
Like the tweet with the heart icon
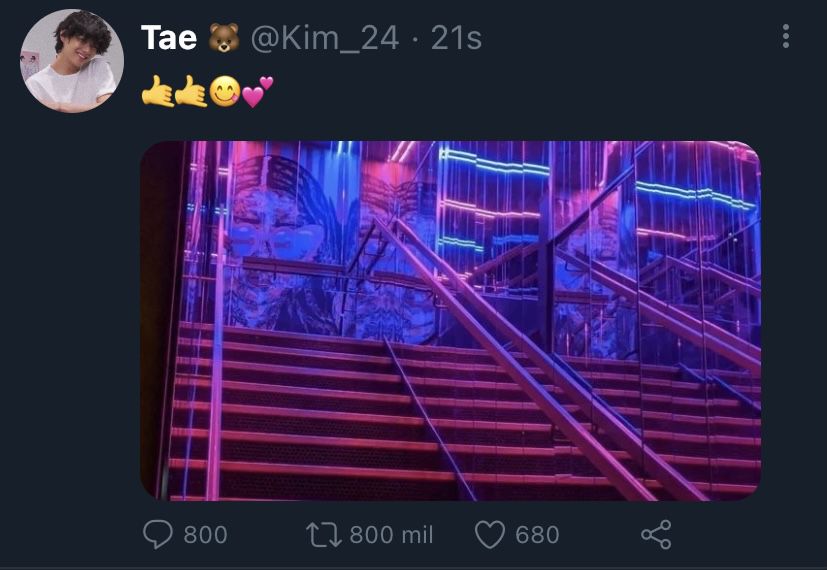click(490, 535)
